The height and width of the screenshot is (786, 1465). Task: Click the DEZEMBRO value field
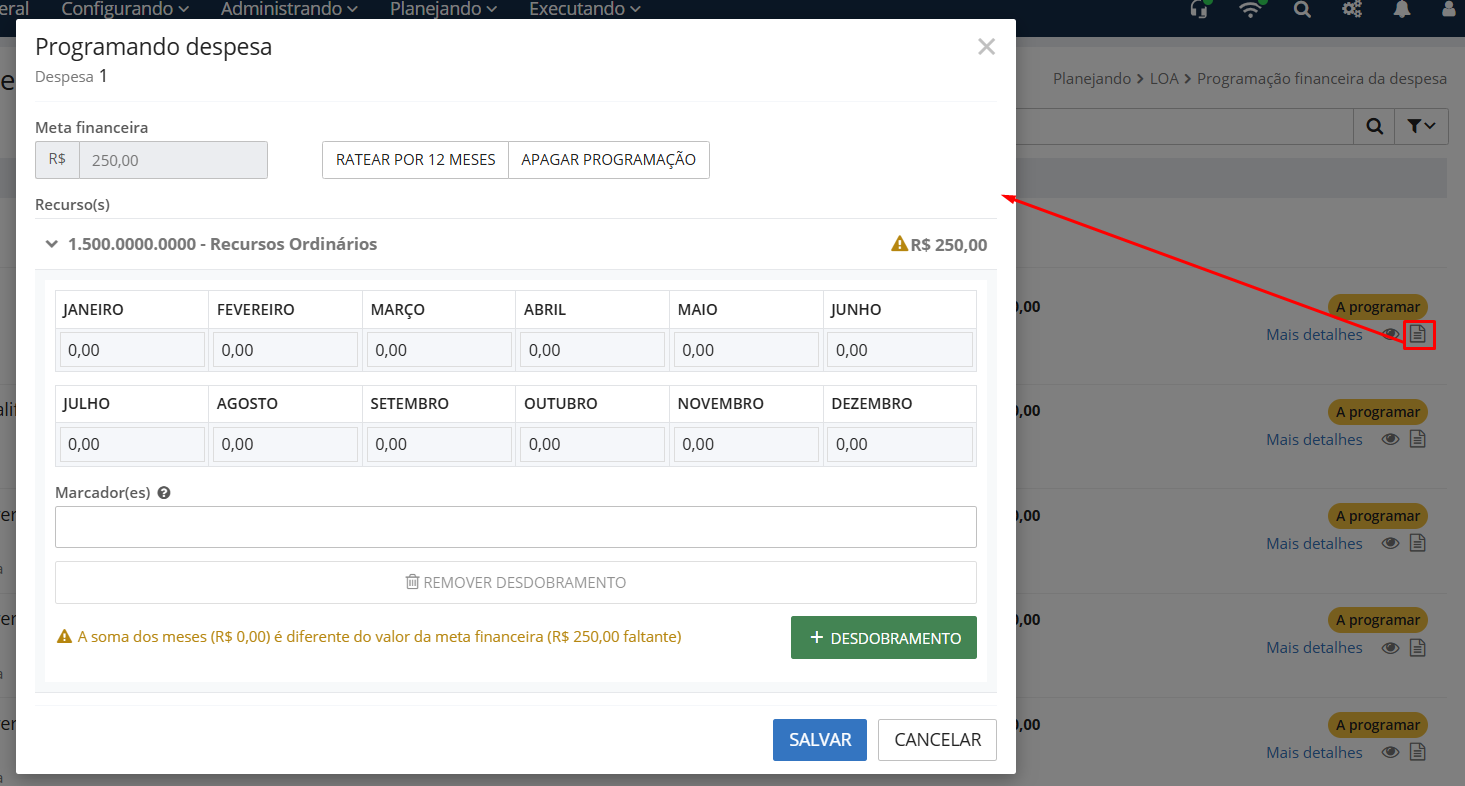[900, 444]
